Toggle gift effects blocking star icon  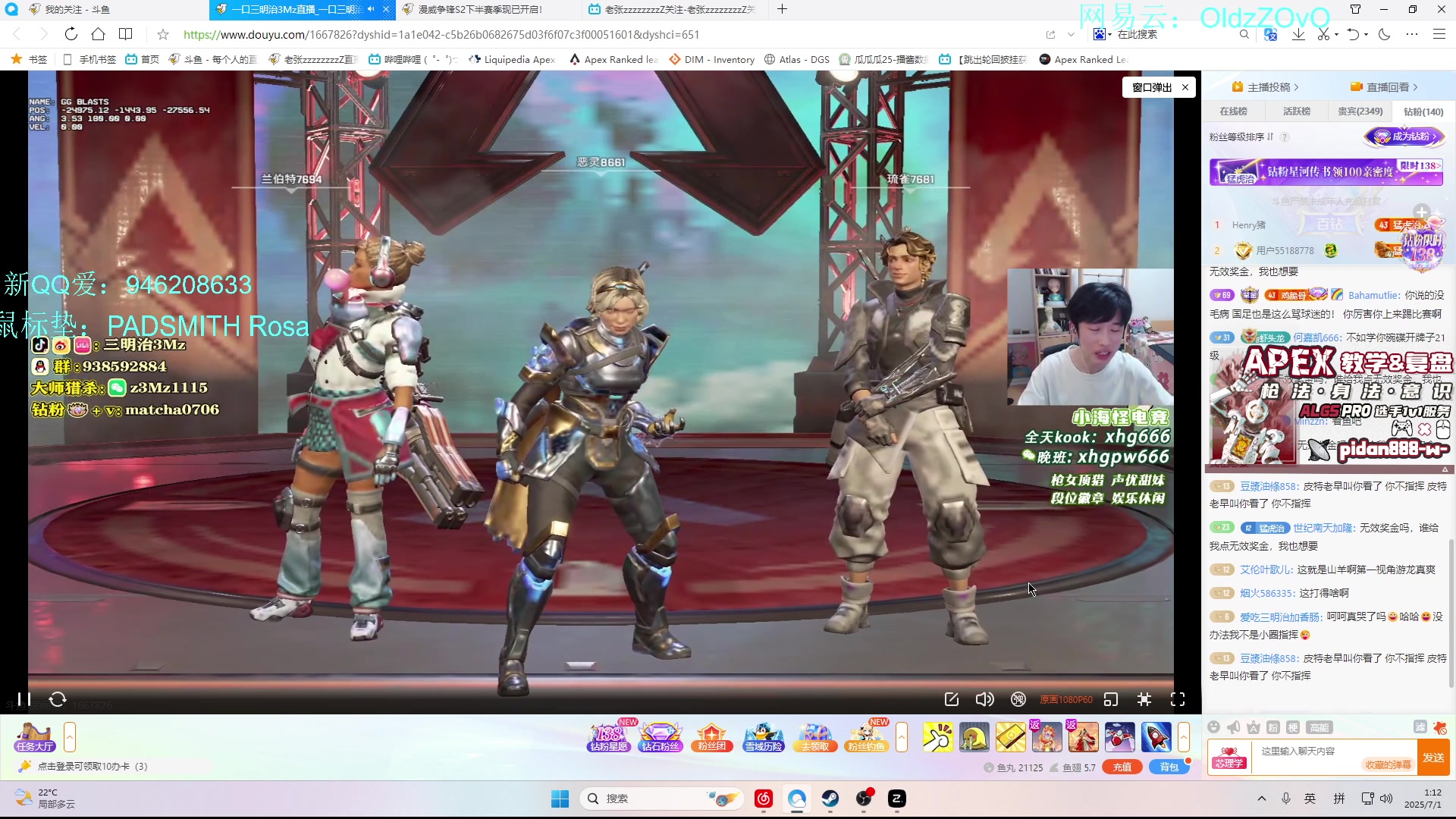[1440, 727]
